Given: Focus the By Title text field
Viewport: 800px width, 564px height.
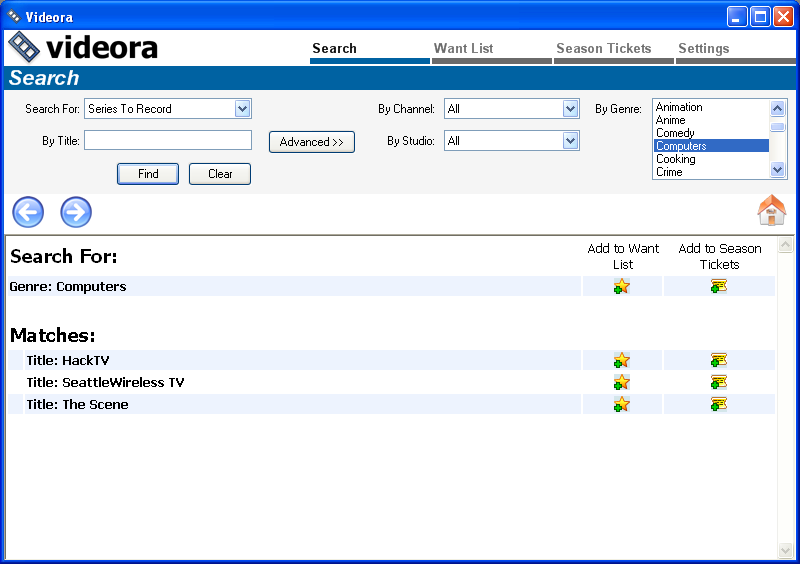Looking at the screenshot, I should 168,140.
